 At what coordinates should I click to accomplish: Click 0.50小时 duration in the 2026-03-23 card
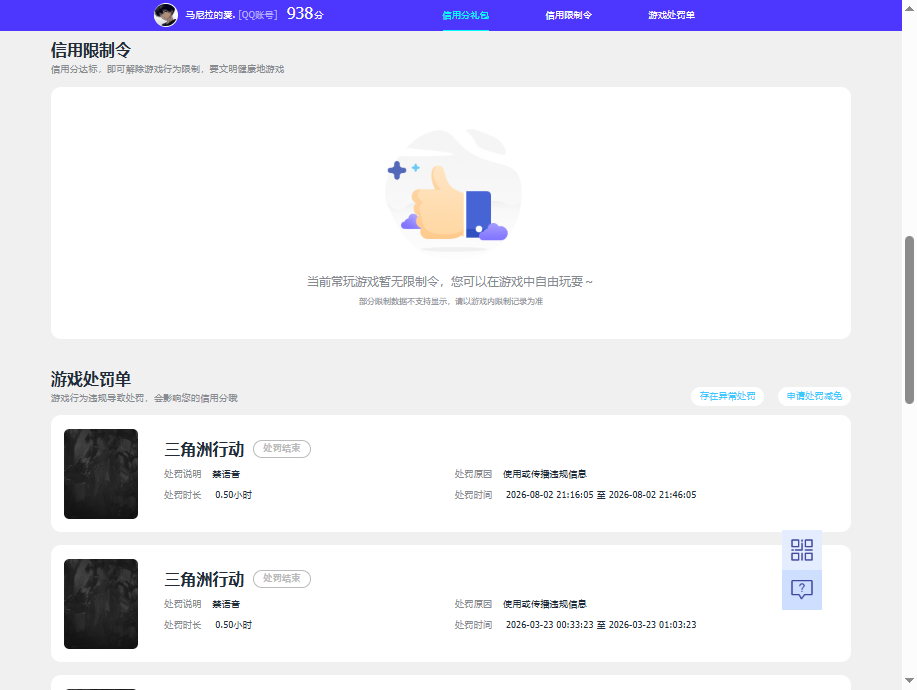click(x=233, y=625)
